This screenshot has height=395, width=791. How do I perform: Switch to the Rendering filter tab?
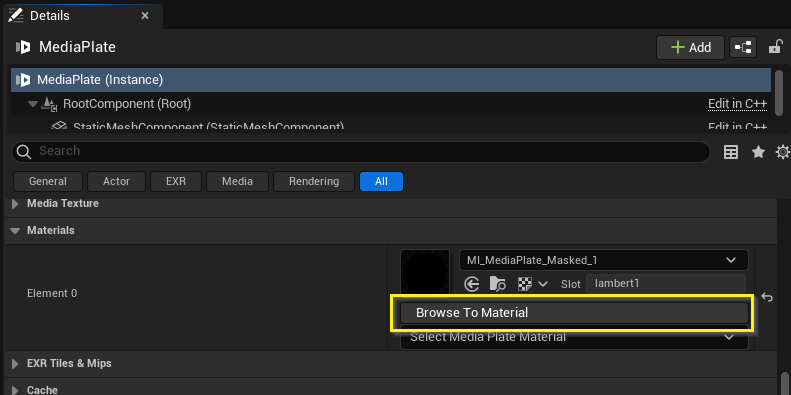coord(314,182)
